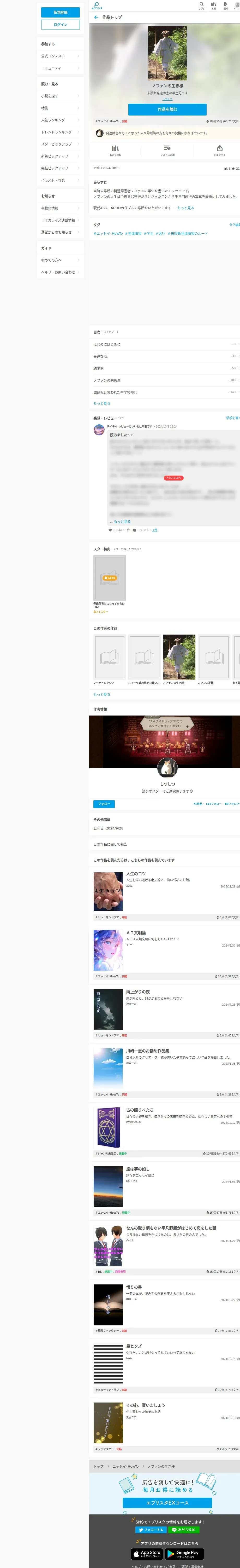
Task: Click the ログイン button
Action: click(60, 24)
